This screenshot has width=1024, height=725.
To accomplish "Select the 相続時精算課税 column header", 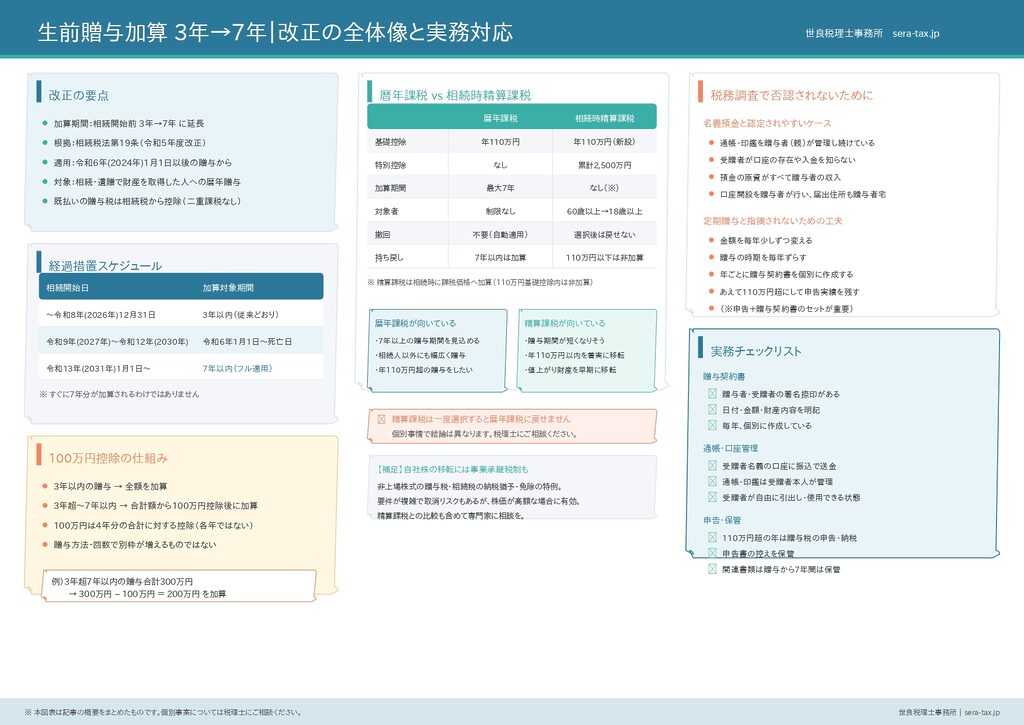I will click(x=604, y=118).
